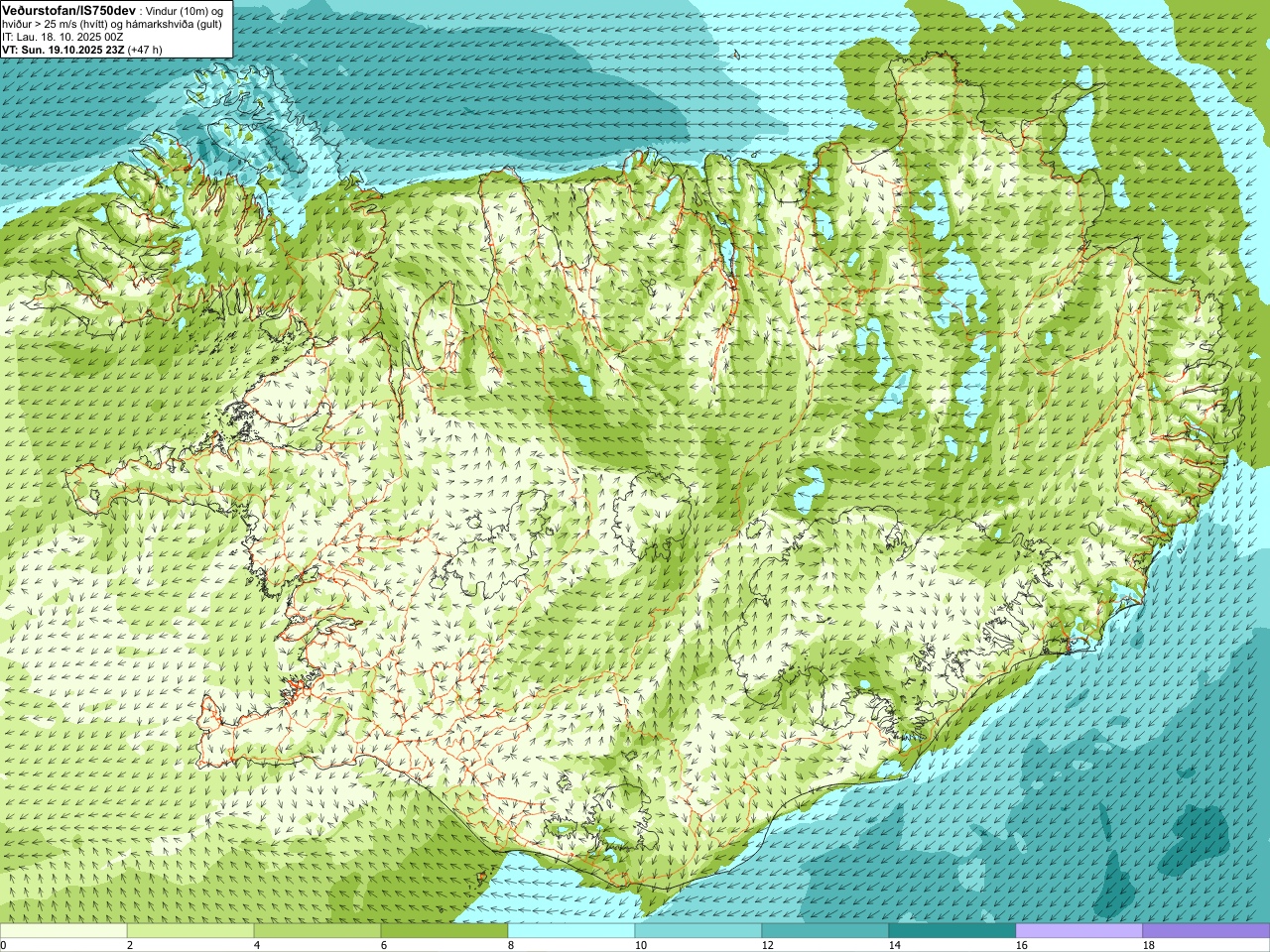Click the soft teal 10–12 m/s legend swatch
Viewport: 1270px width, 952px height.
point(698,931)
